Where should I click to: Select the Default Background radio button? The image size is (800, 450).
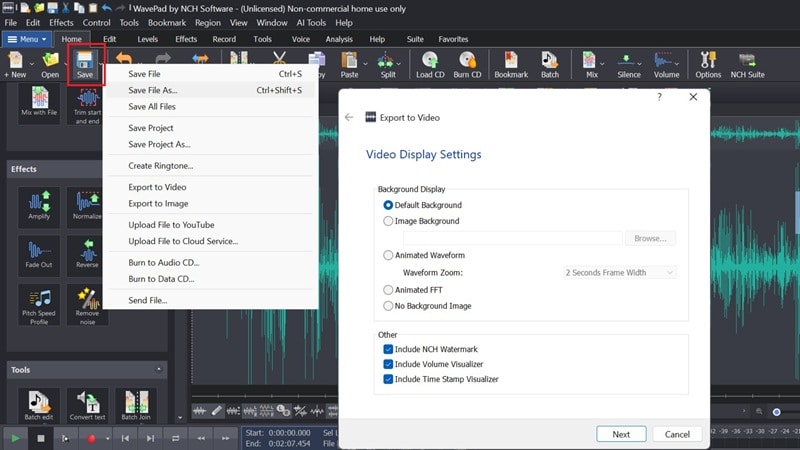388,205
